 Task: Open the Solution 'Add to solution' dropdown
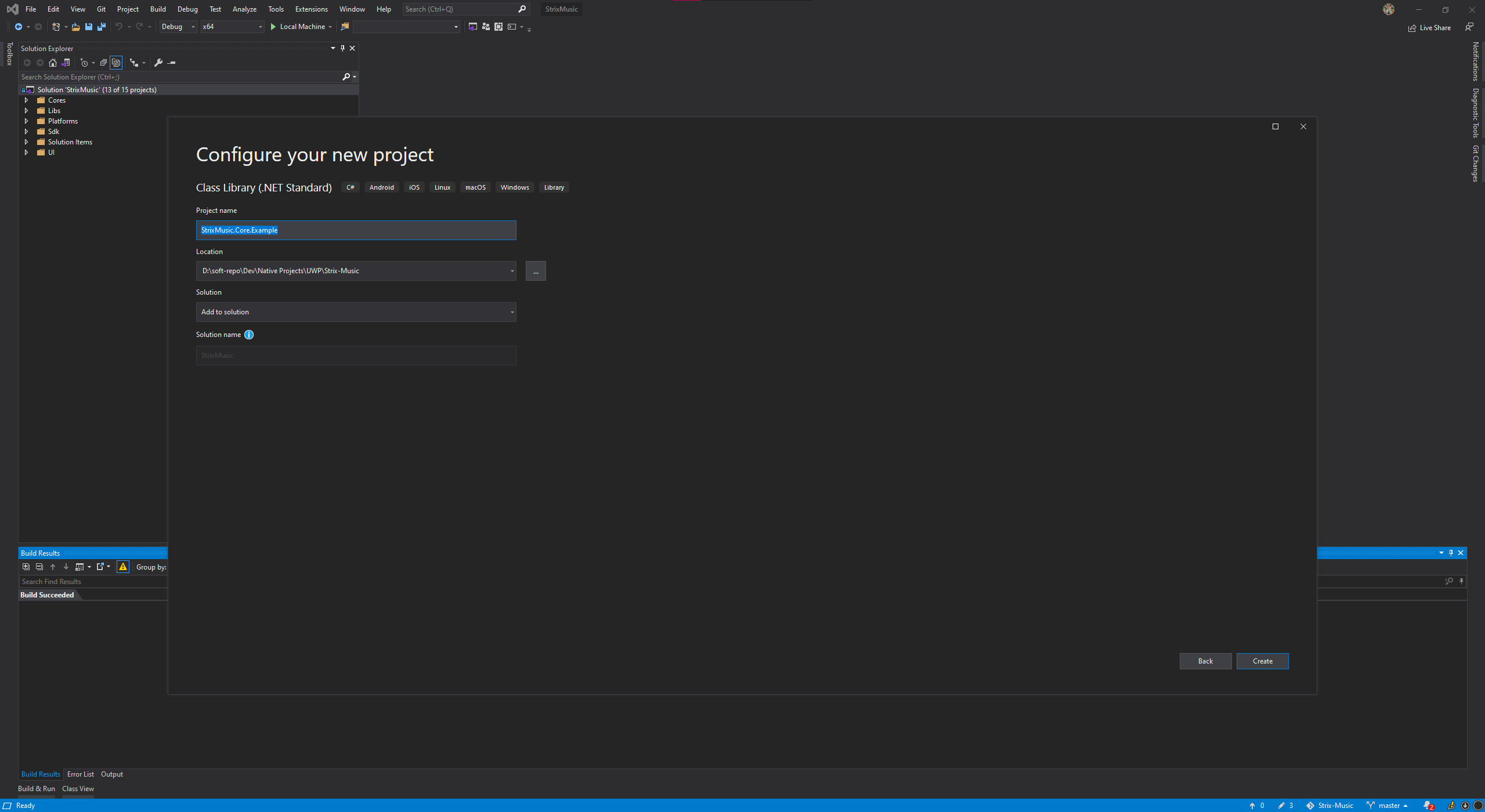(x=356, y=312)
